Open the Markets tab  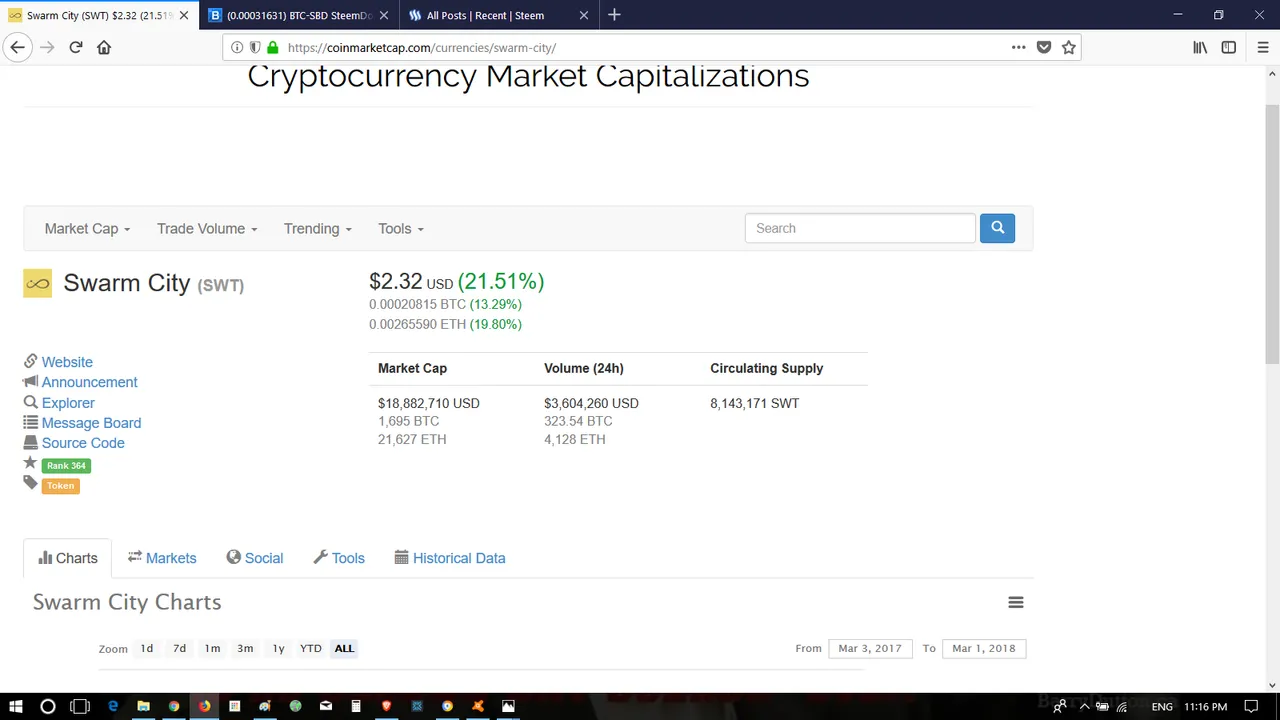click(161, 558)
